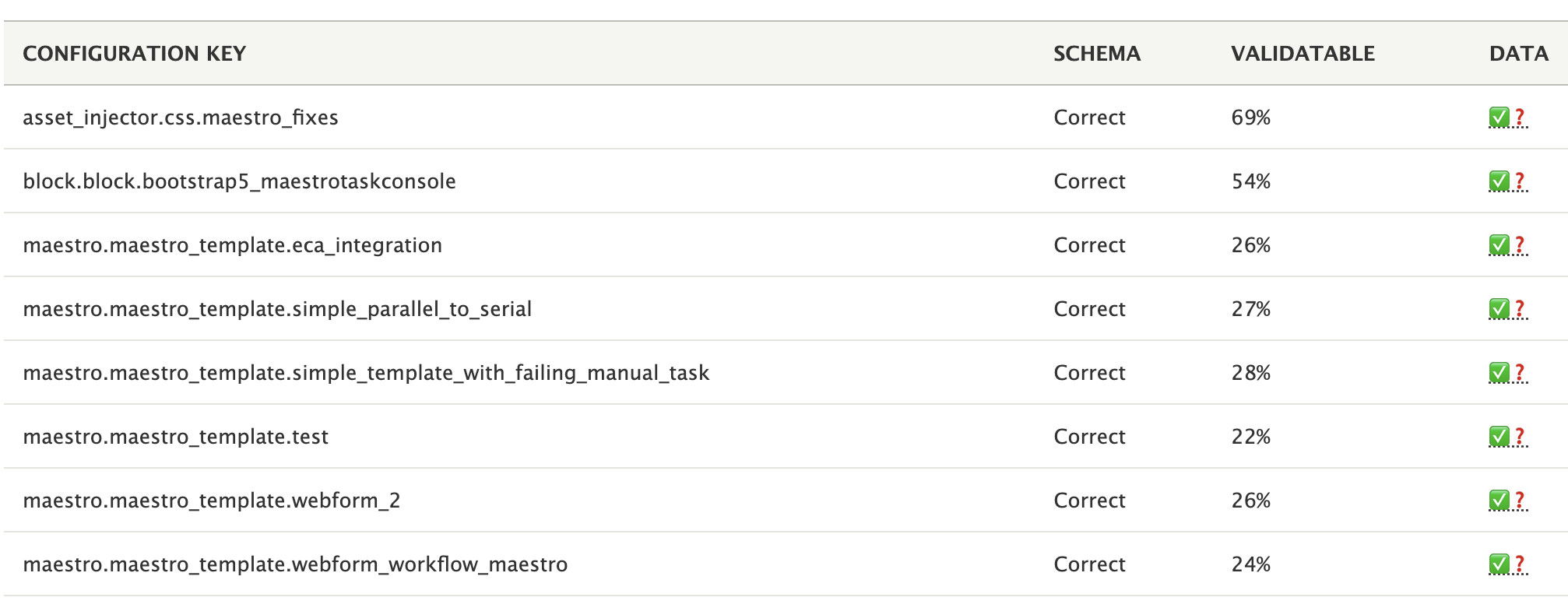Viewport: 1568px width, 615px height.
Task: Click the DATA column header
Action: click(1519, 54)
